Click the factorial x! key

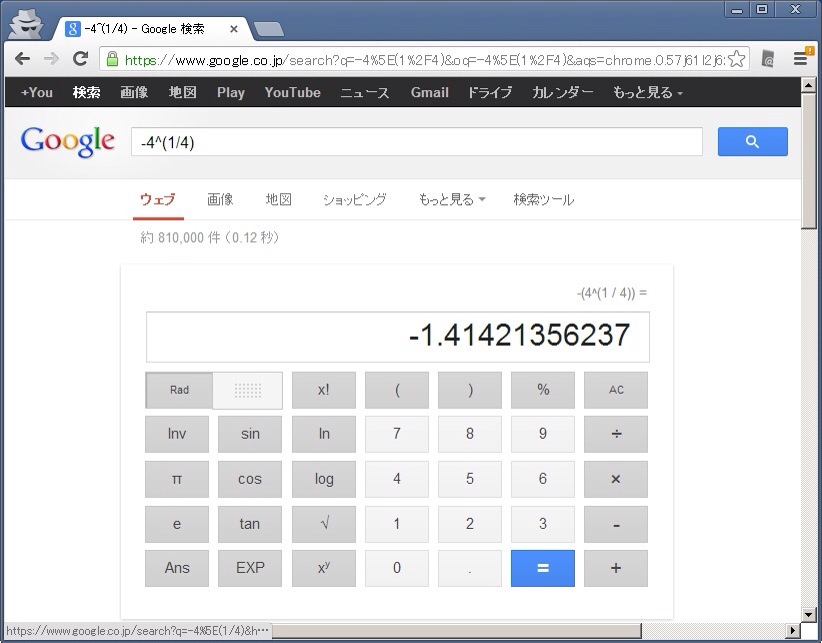[x=323, y=390]
